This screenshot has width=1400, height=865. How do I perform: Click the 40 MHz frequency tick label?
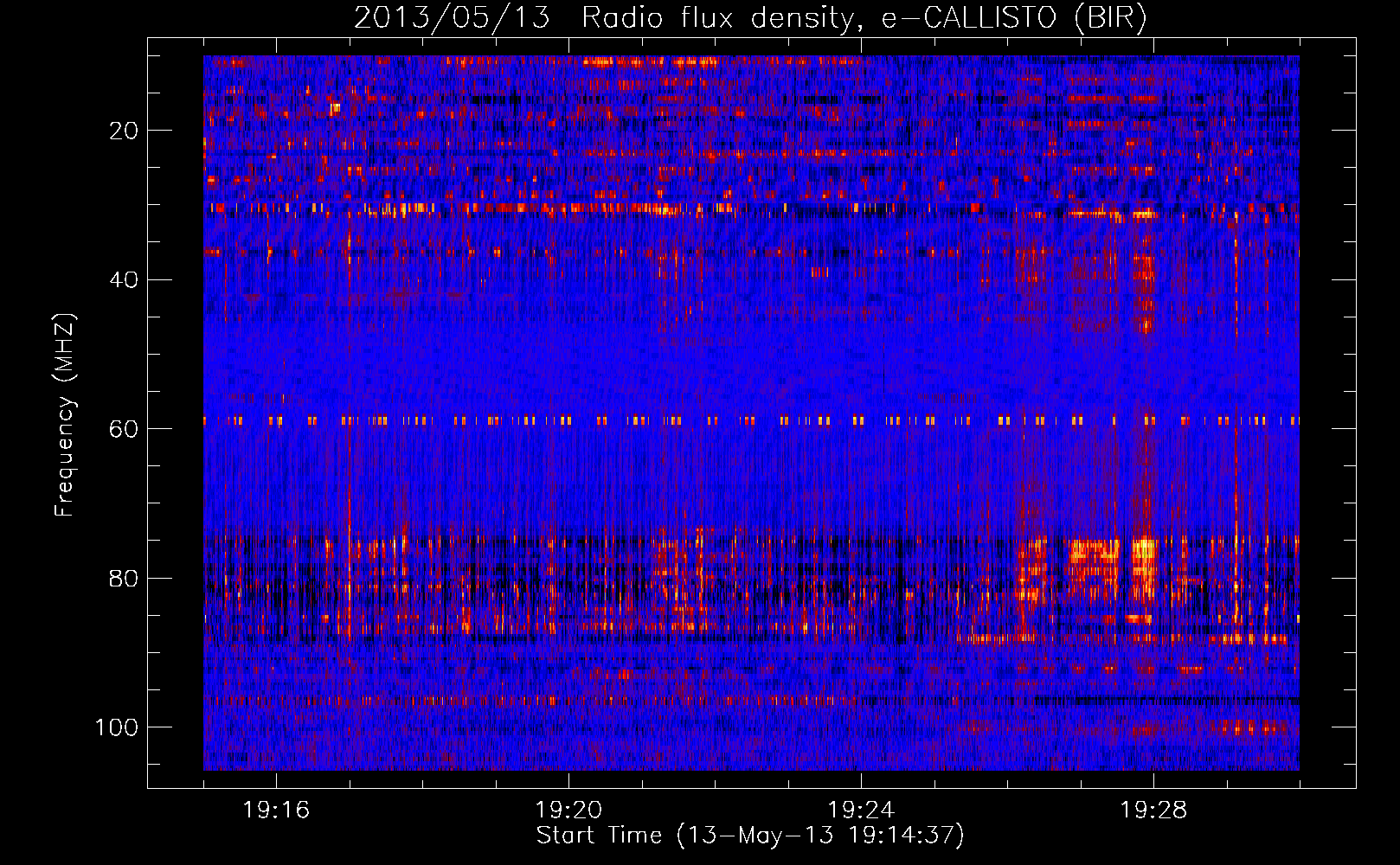[x=124, y=279]
